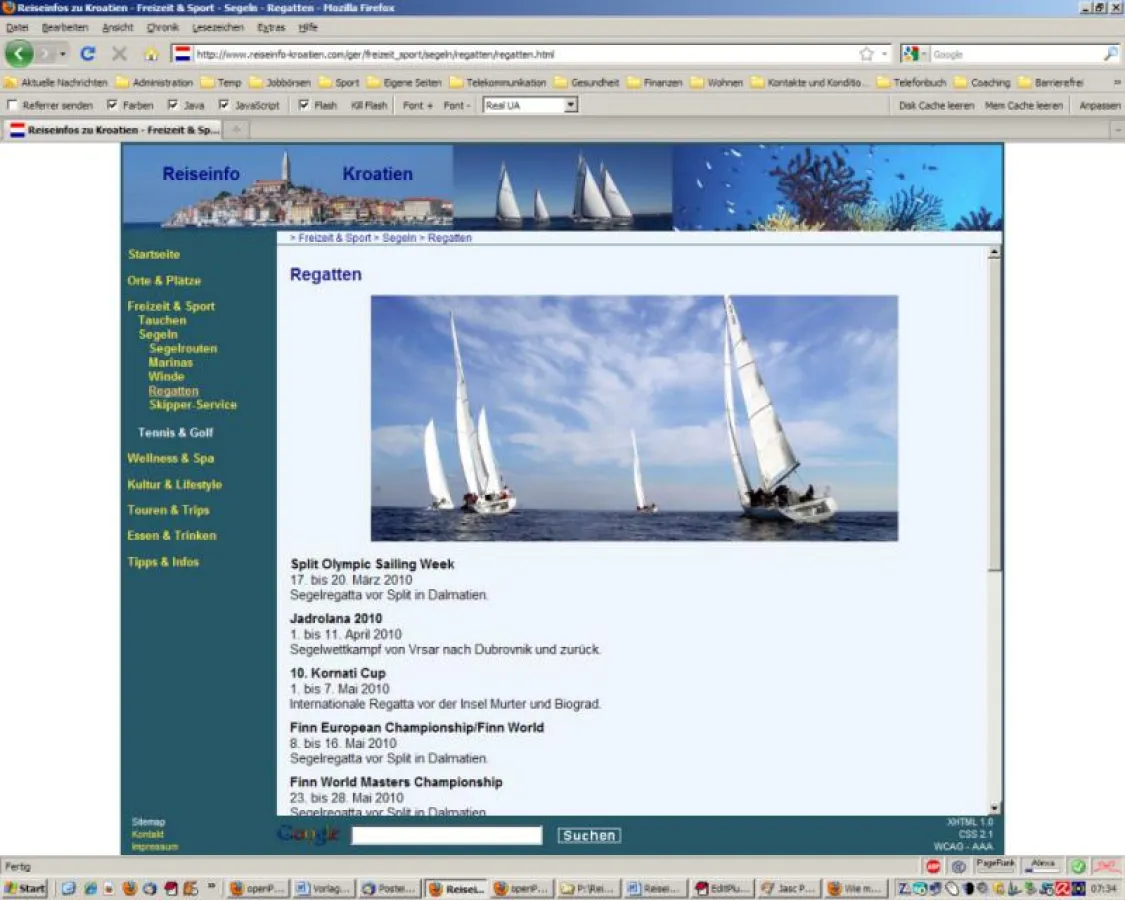This screenshot has height=900, width=1125.
Task: Disable the JavaScript checkbox
Action: pos(225,104)
